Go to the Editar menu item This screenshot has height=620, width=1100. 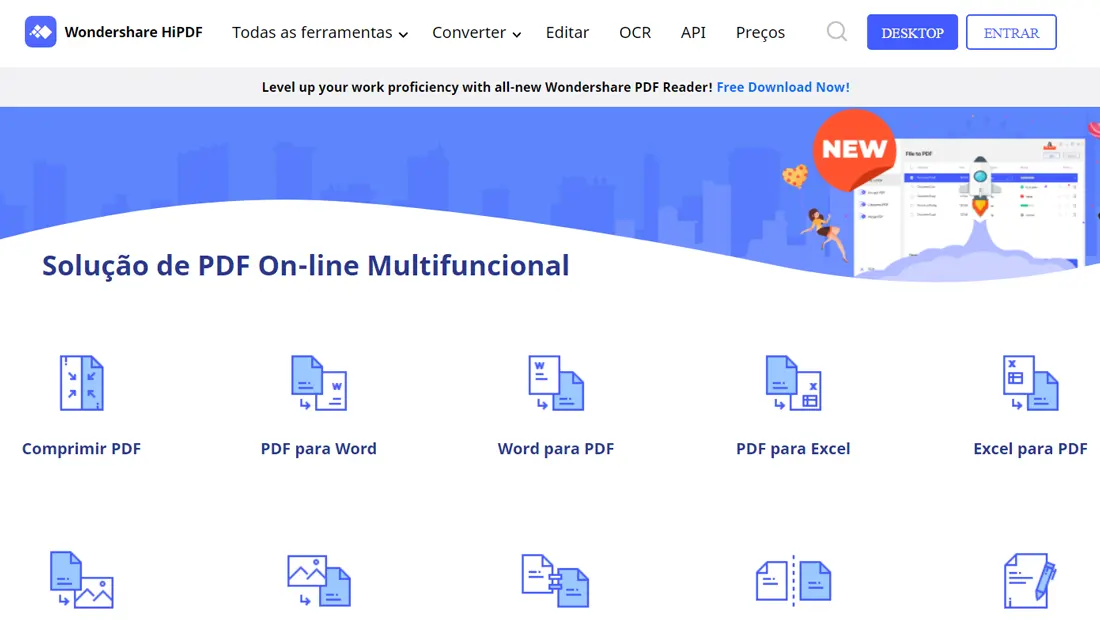(568, 32)
